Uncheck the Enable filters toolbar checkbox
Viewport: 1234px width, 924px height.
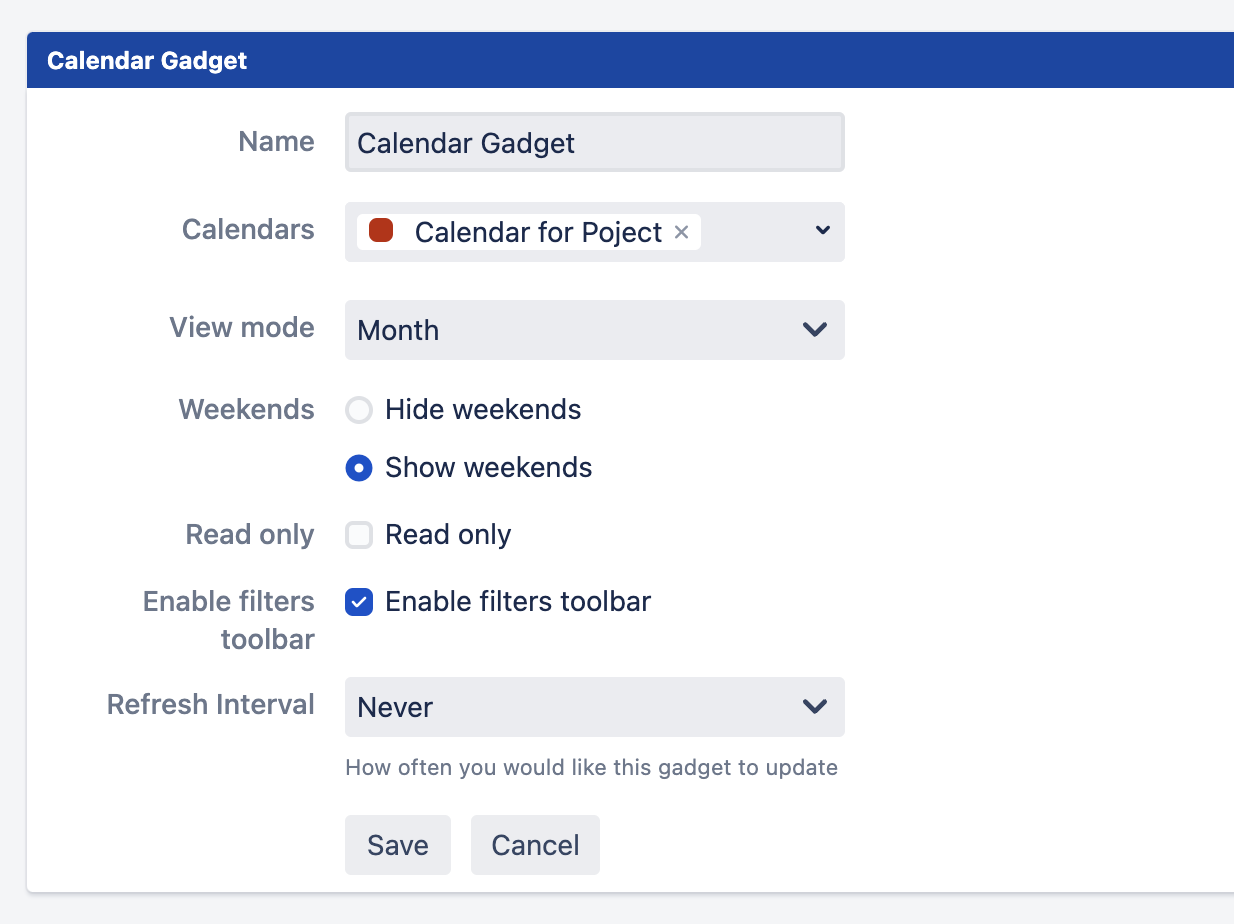tap(359, 602)
